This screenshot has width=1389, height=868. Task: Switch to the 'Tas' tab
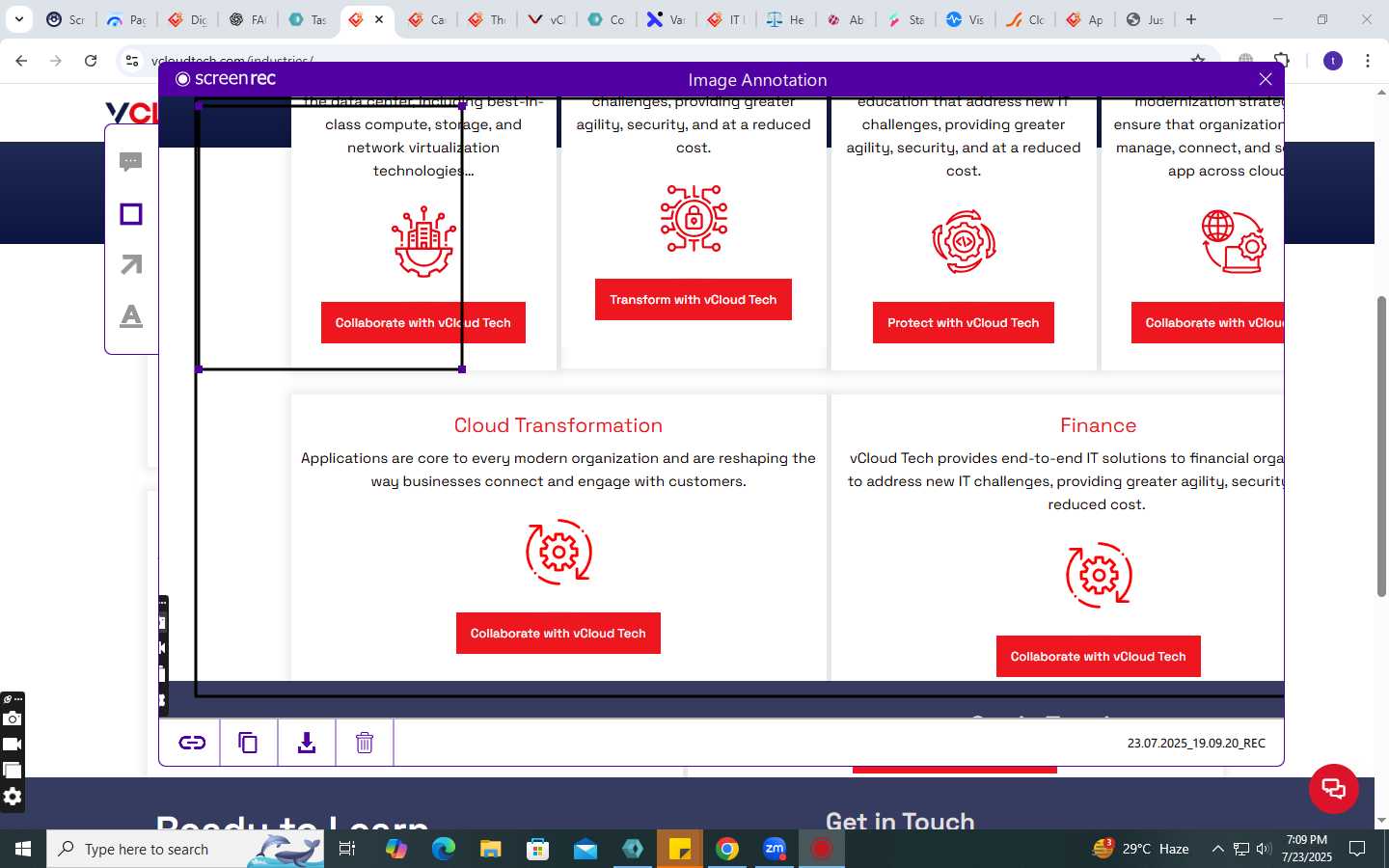(308, 19)
